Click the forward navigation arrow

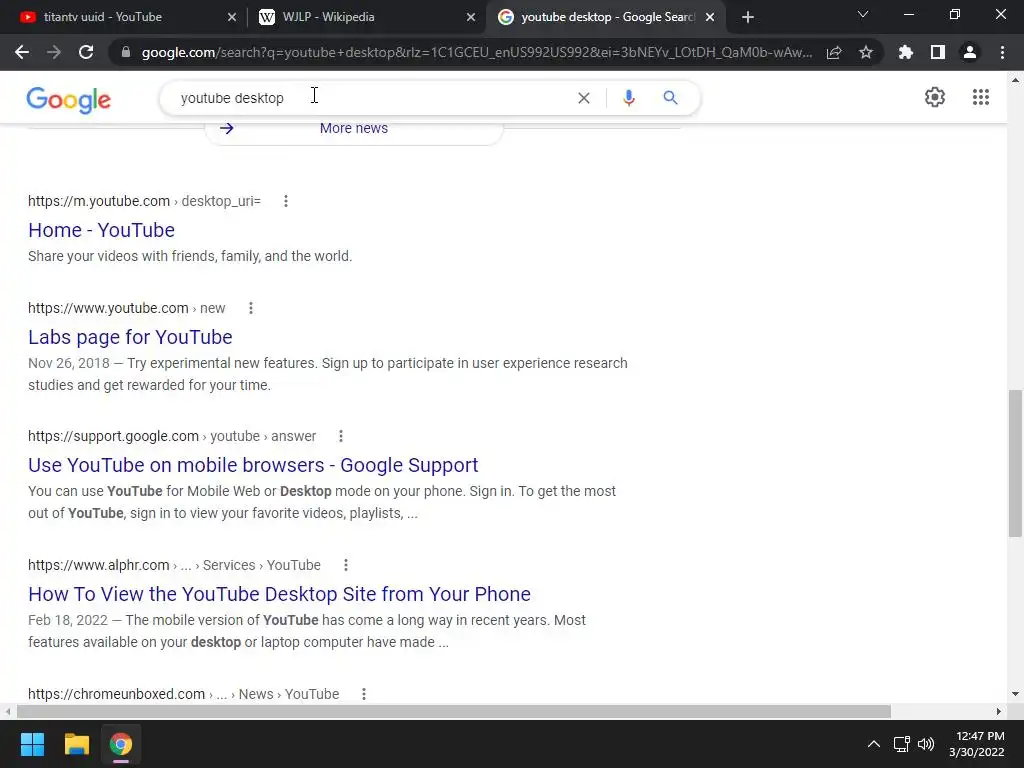(x=54, y=52)
